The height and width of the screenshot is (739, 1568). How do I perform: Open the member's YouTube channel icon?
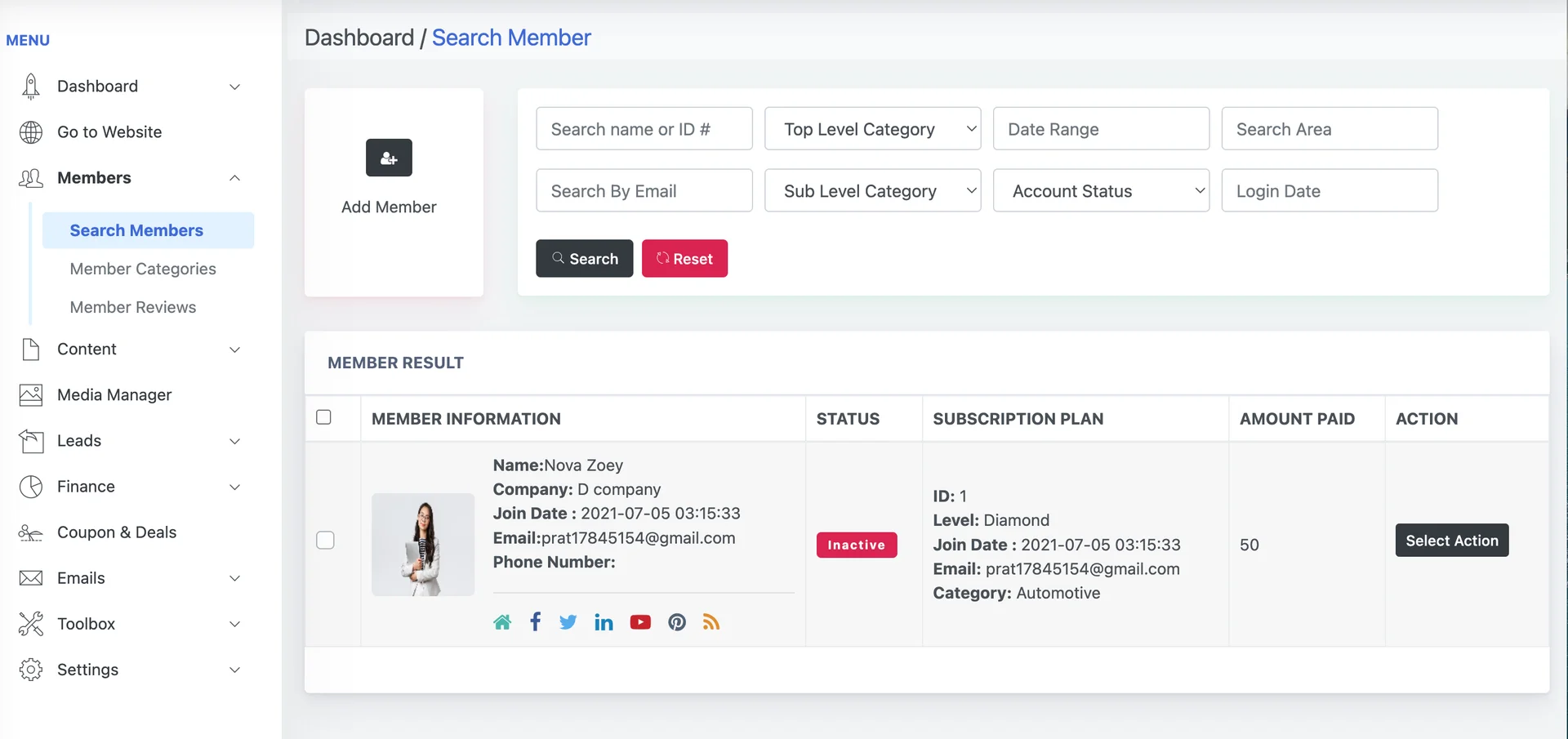640,621
